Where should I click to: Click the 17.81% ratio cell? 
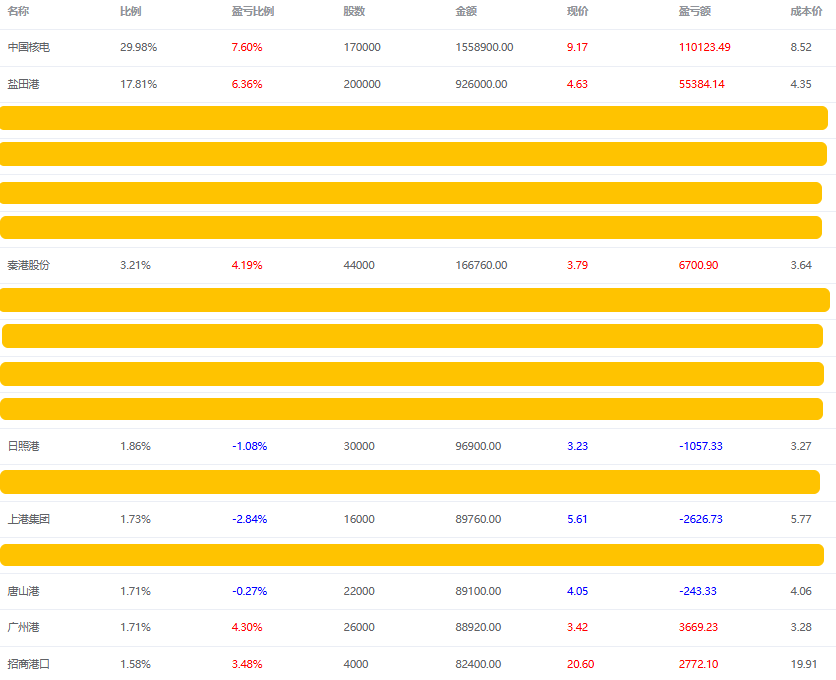pyautogui.click(x=139, y=84)
